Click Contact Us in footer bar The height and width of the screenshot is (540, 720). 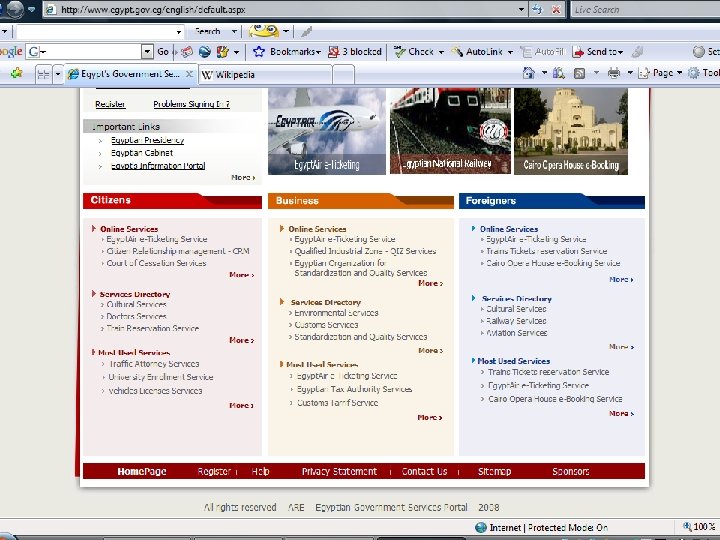tap(424, 472)
